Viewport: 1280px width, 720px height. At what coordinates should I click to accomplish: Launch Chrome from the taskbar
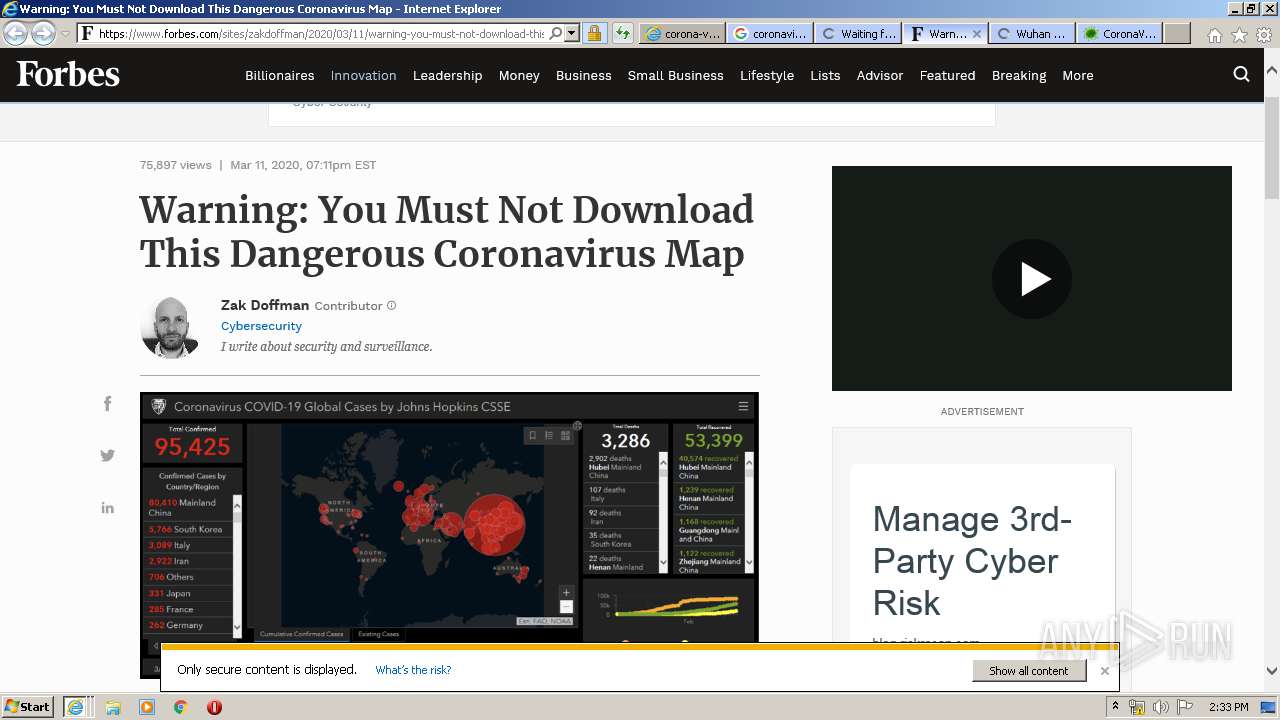tap(180, 707)
